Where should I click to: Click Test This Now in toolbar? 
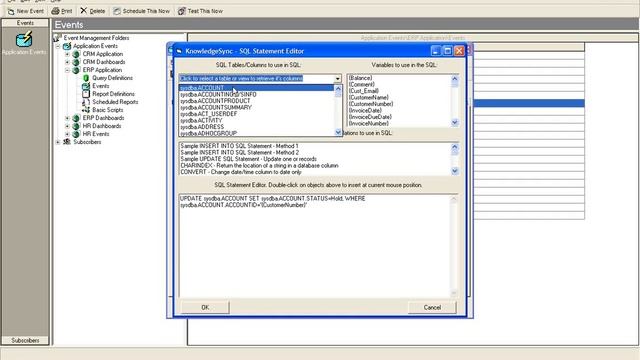click(200, 11)
